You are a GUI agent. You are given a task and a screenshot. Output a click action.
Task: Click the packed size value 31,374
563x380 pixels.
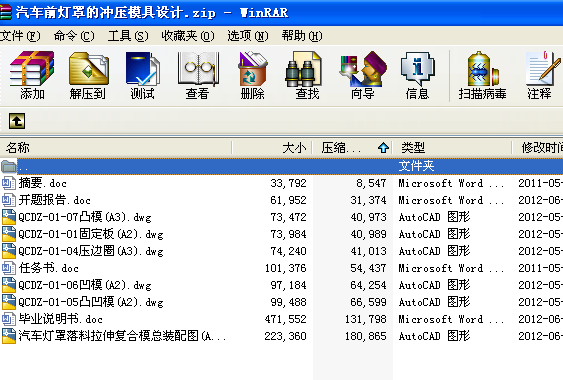click(x=368, y=200)
